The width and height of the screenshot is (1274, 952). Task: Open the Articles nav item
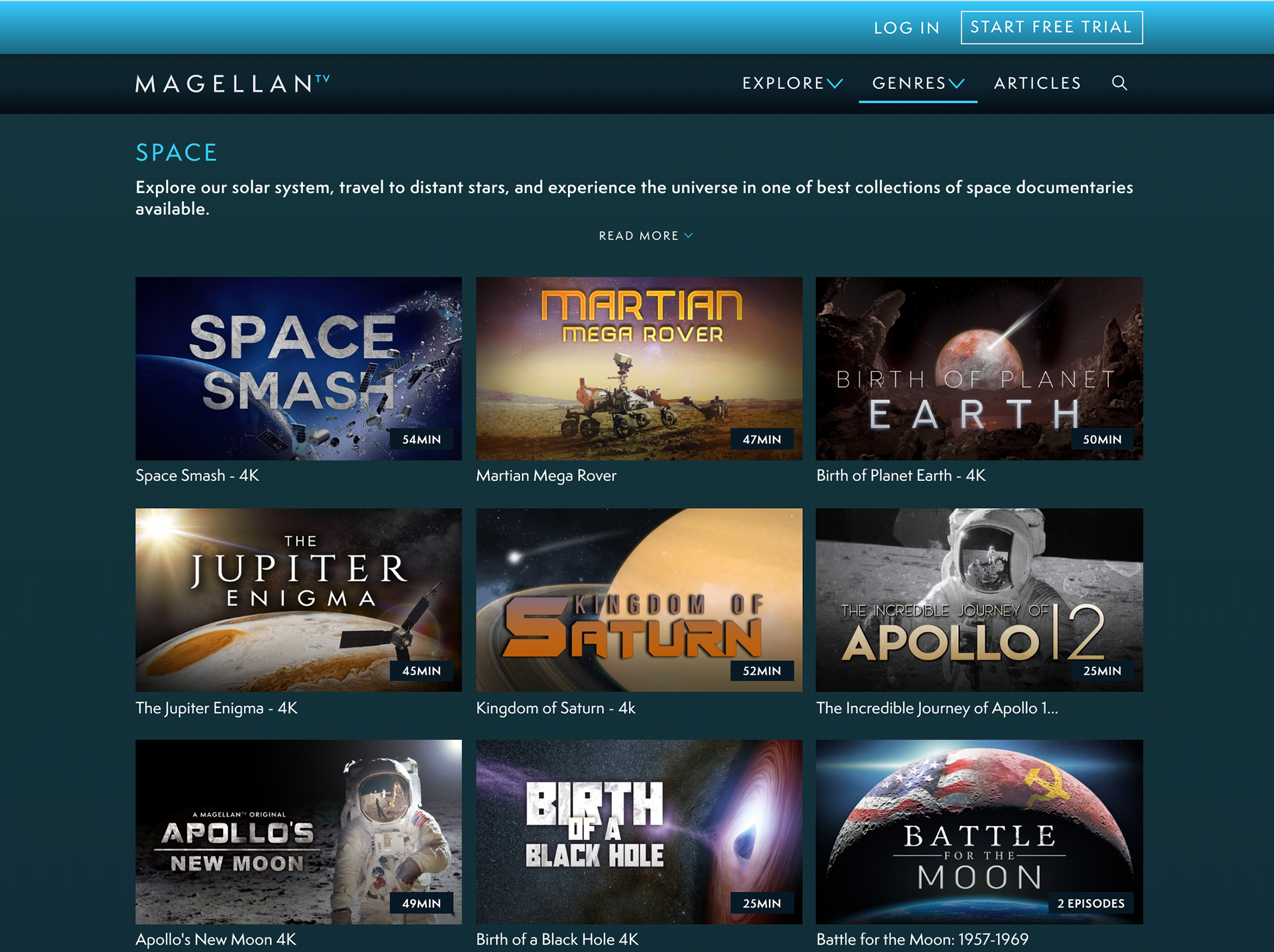click(1037, 83)
